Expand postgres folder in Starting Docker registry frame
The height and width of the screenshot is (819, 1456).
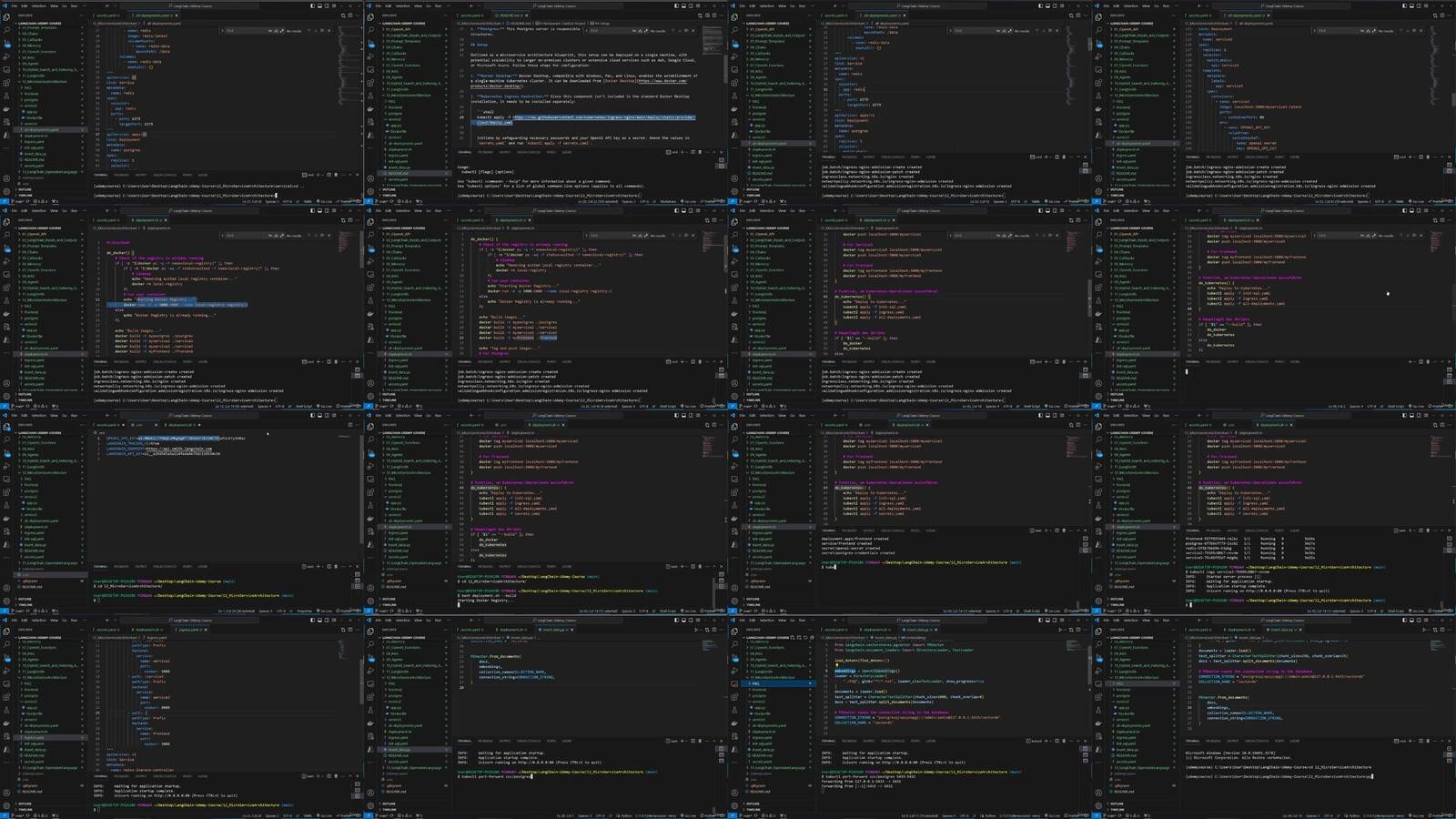tap(386, 490)
